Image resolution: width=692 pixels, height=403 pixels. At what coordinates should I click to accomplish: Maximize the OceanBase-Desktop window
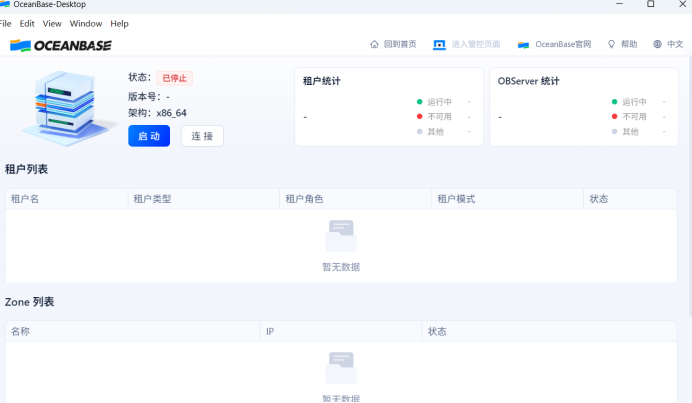point(651,4)
